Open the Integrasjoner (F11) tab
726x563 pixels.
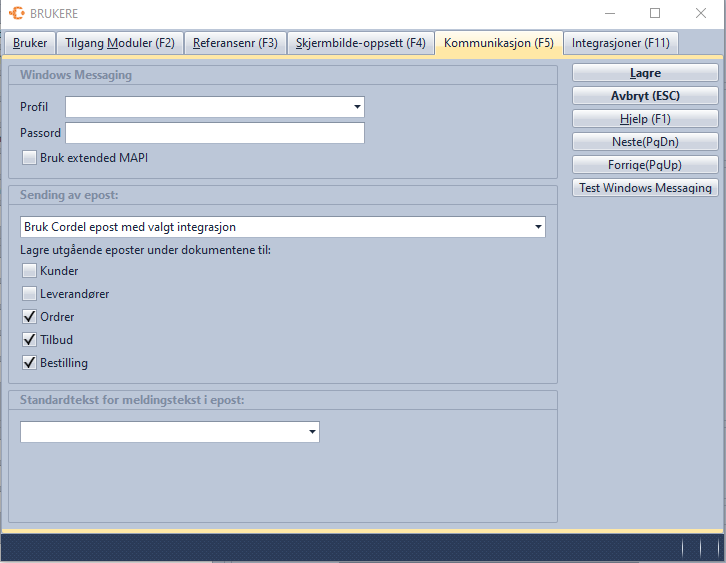[x=621, y=43]
